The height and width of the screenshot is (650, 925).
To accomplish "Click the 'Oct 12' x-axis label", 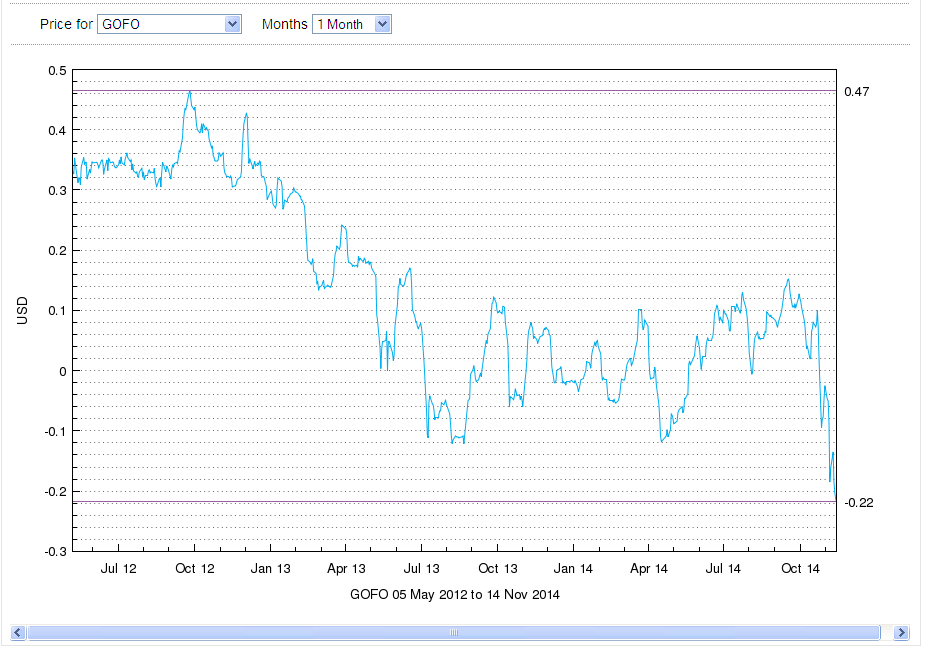I will [195, 569].
